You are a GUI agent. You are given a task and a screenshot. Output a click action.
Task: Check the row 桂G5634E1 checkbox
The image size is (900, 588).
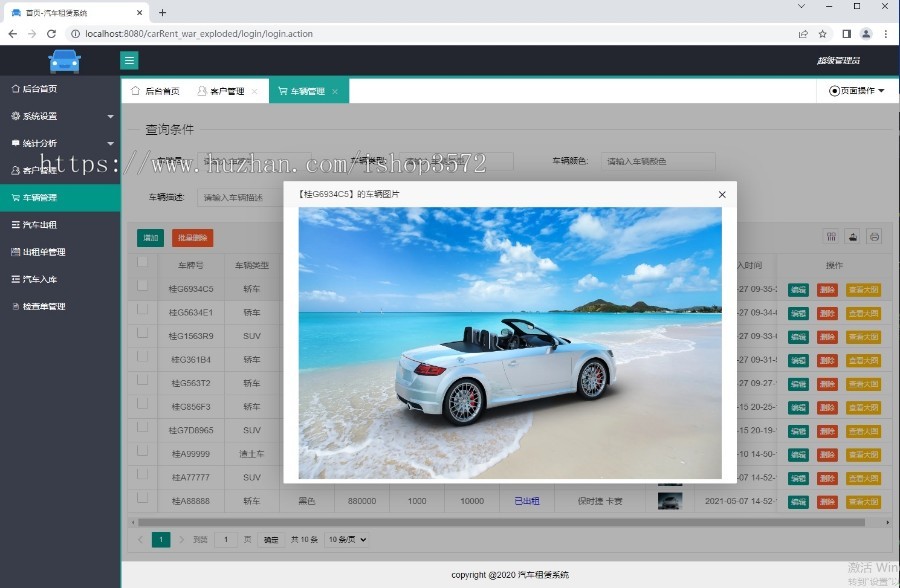pyautogui.click(x=142, y=309)
